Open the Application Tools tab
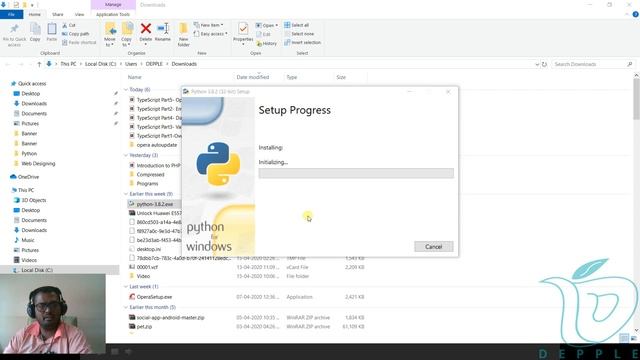The height and width of the screenshot is (360, 640). point(113,15)
